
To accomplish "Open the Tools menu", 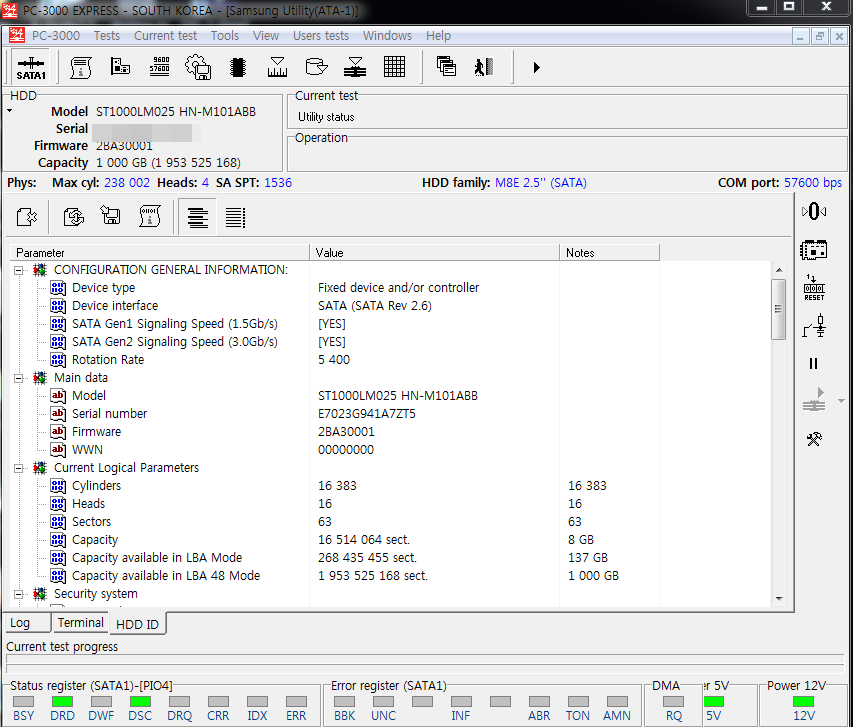I will point(225,35).
